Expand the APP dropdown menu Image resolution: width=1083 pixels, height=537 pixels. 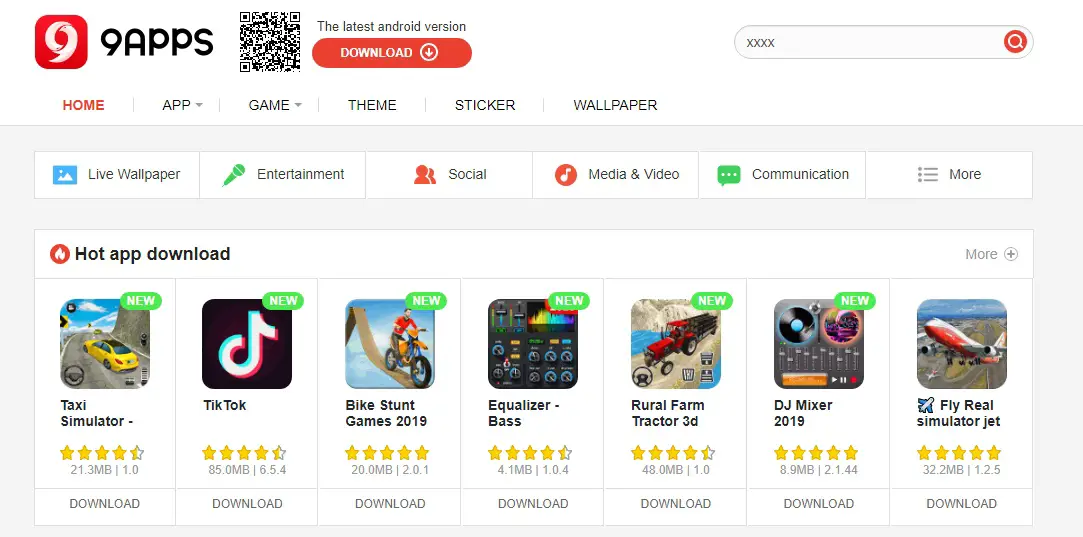pyautogui.click(x=182, y=105)
